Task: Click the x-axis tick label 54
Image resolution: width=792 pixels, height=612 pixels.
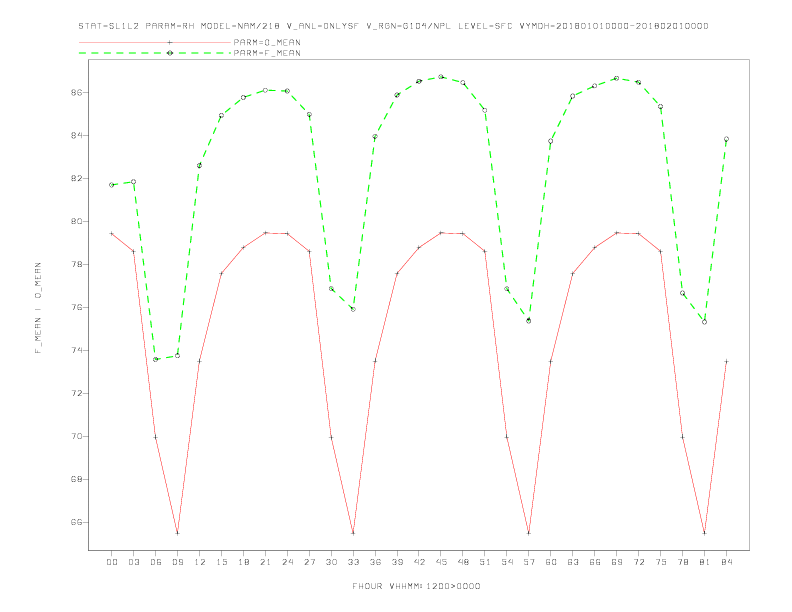Action: [507, 562]
